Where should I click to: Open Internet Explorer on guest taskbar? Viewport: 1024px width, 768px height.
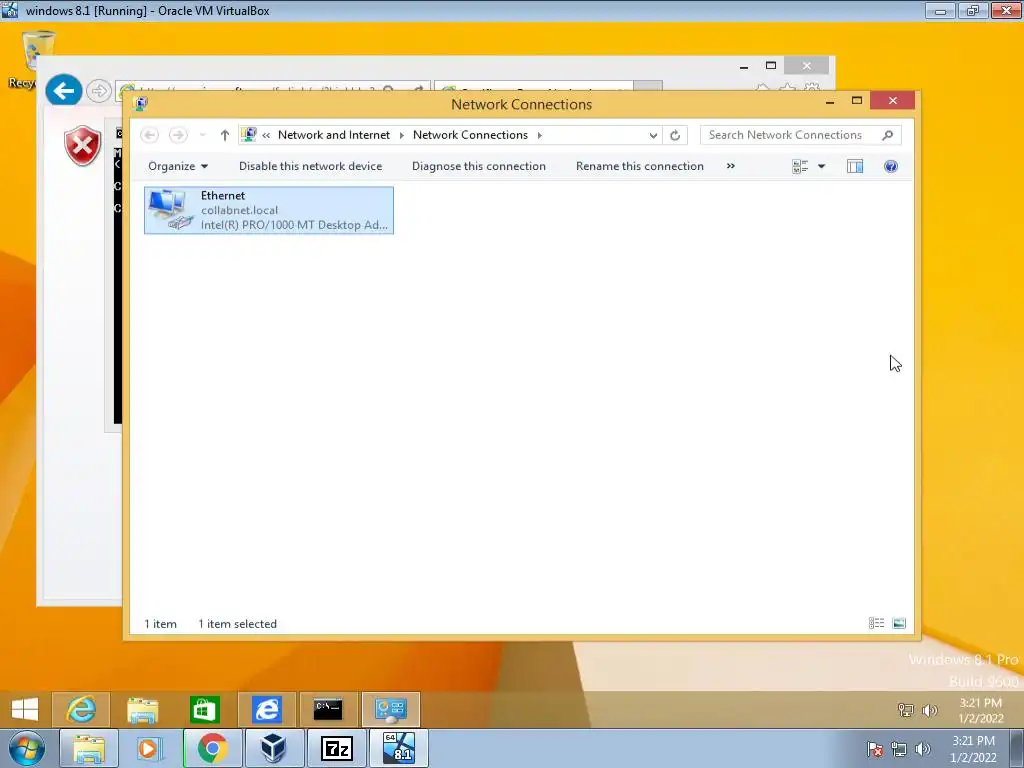[x=81, y=709]
